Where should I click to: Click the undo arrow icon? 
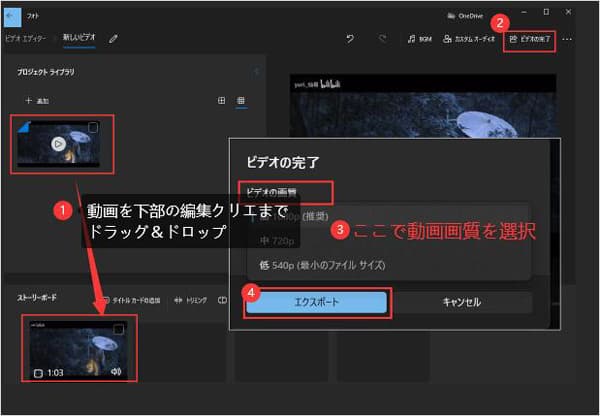(x=349, y=38)
